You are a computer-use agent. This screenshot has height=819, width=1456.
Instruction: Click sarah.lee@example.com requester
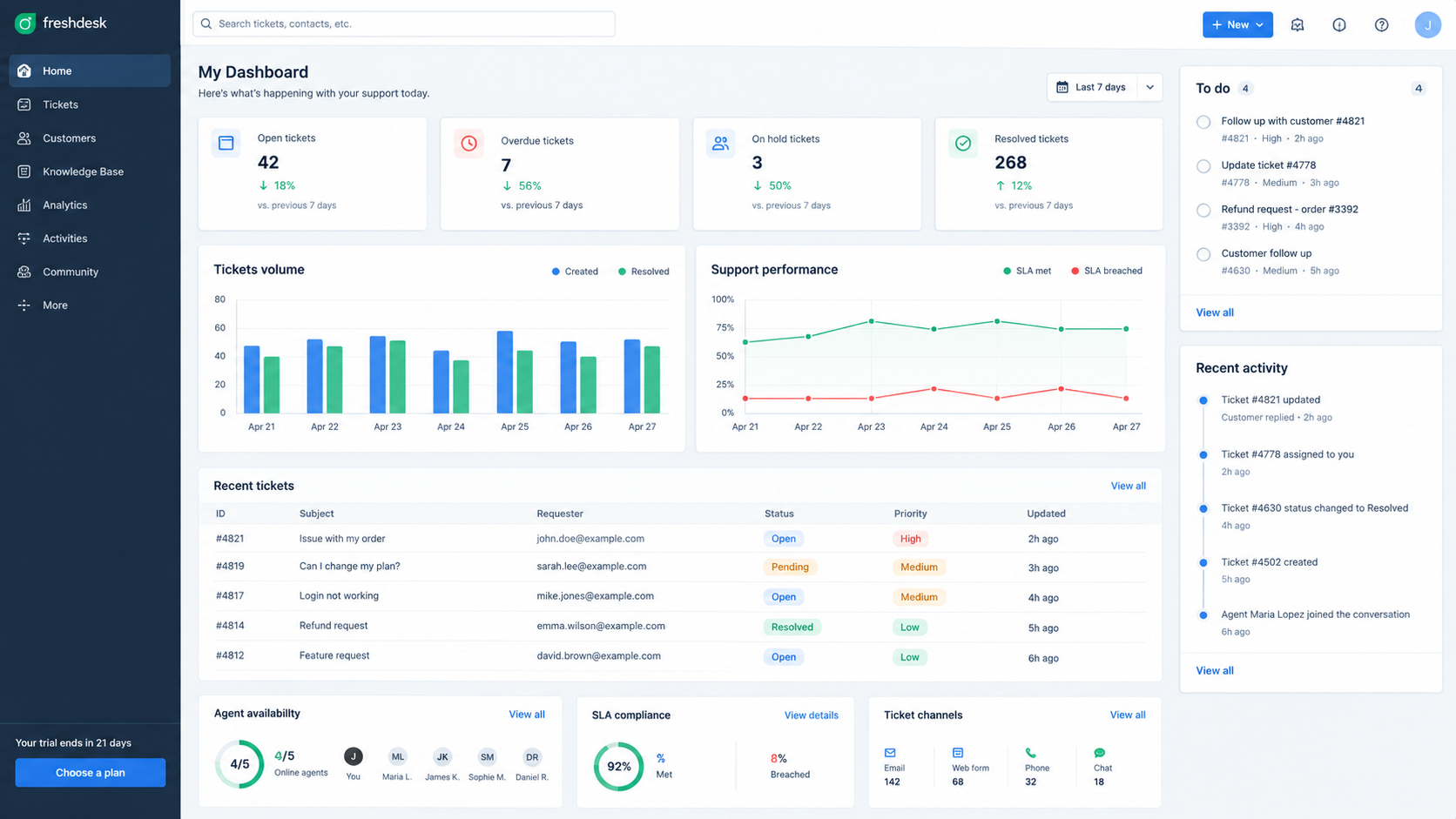pyautogui.click(x=591, y=567)
